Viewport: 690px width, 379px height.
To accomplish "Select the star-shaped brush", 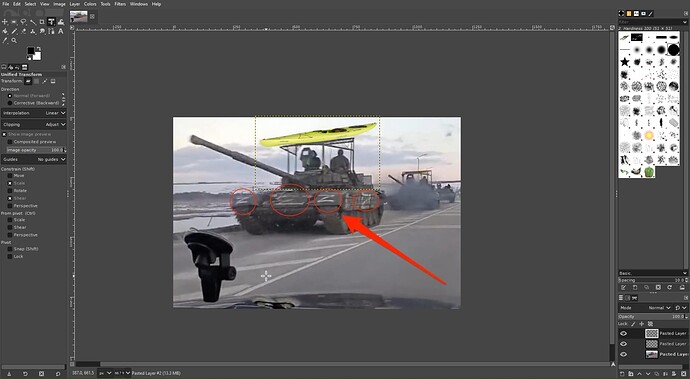I will tap(624, 62).
